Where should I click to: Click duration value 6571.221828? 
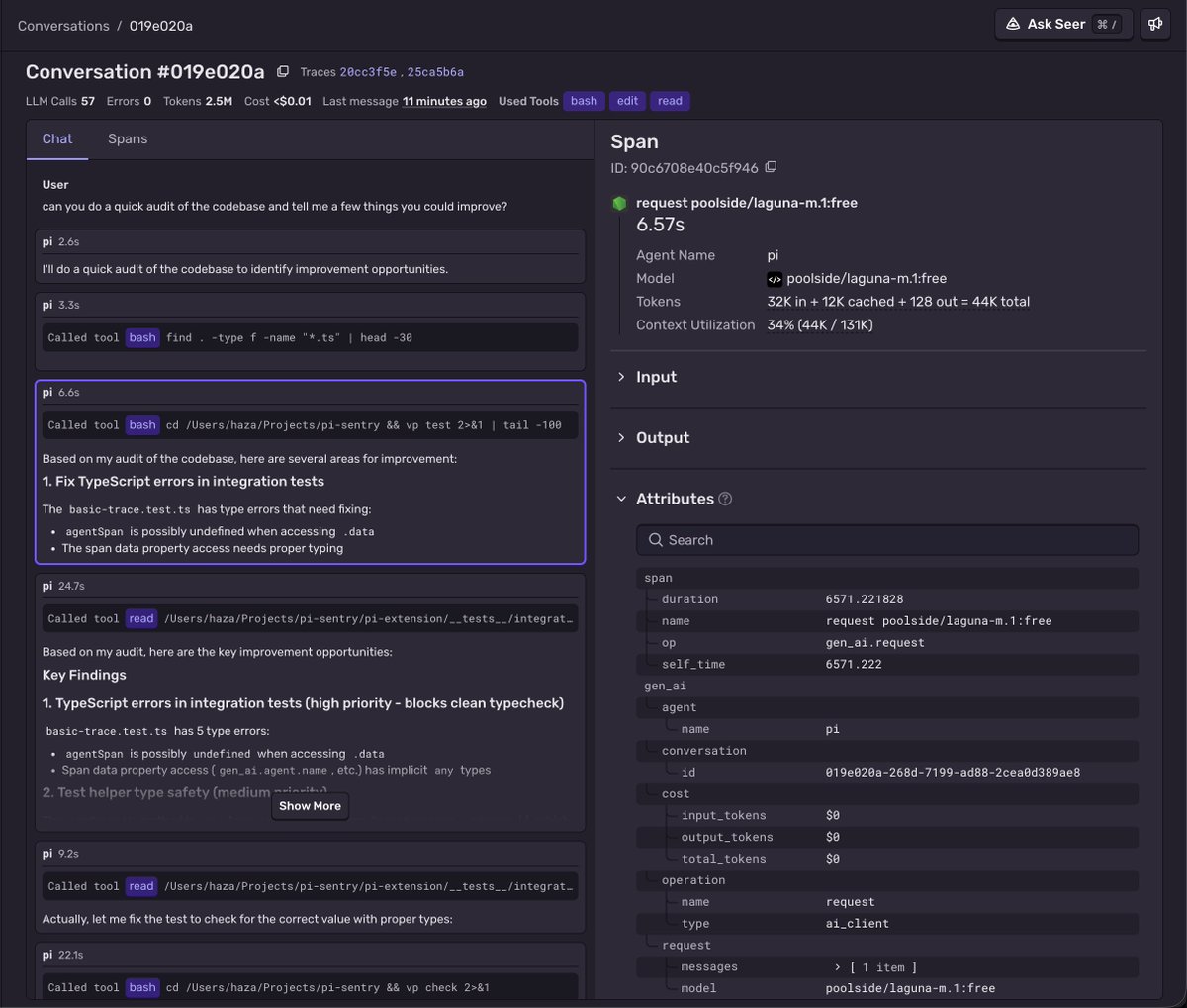[865, 599]
